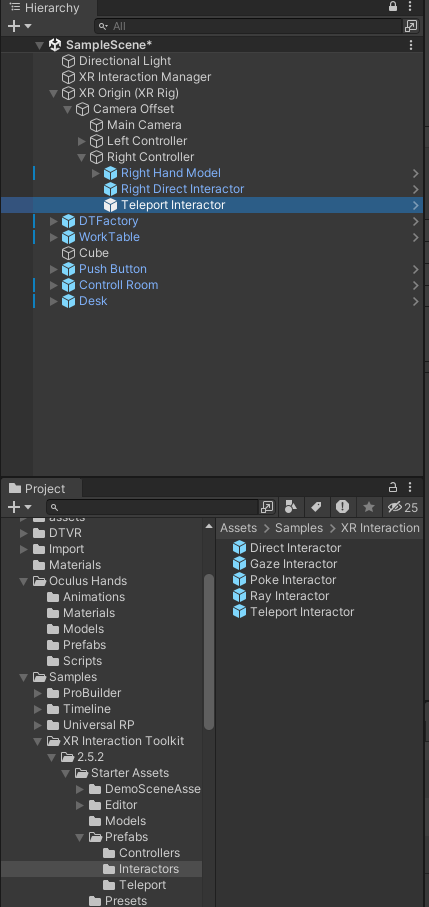Image resolution: width=429 pixels, height=907 pixels.
Task: Toggle the Project panel lock
Action: click(x=393, y=487)
